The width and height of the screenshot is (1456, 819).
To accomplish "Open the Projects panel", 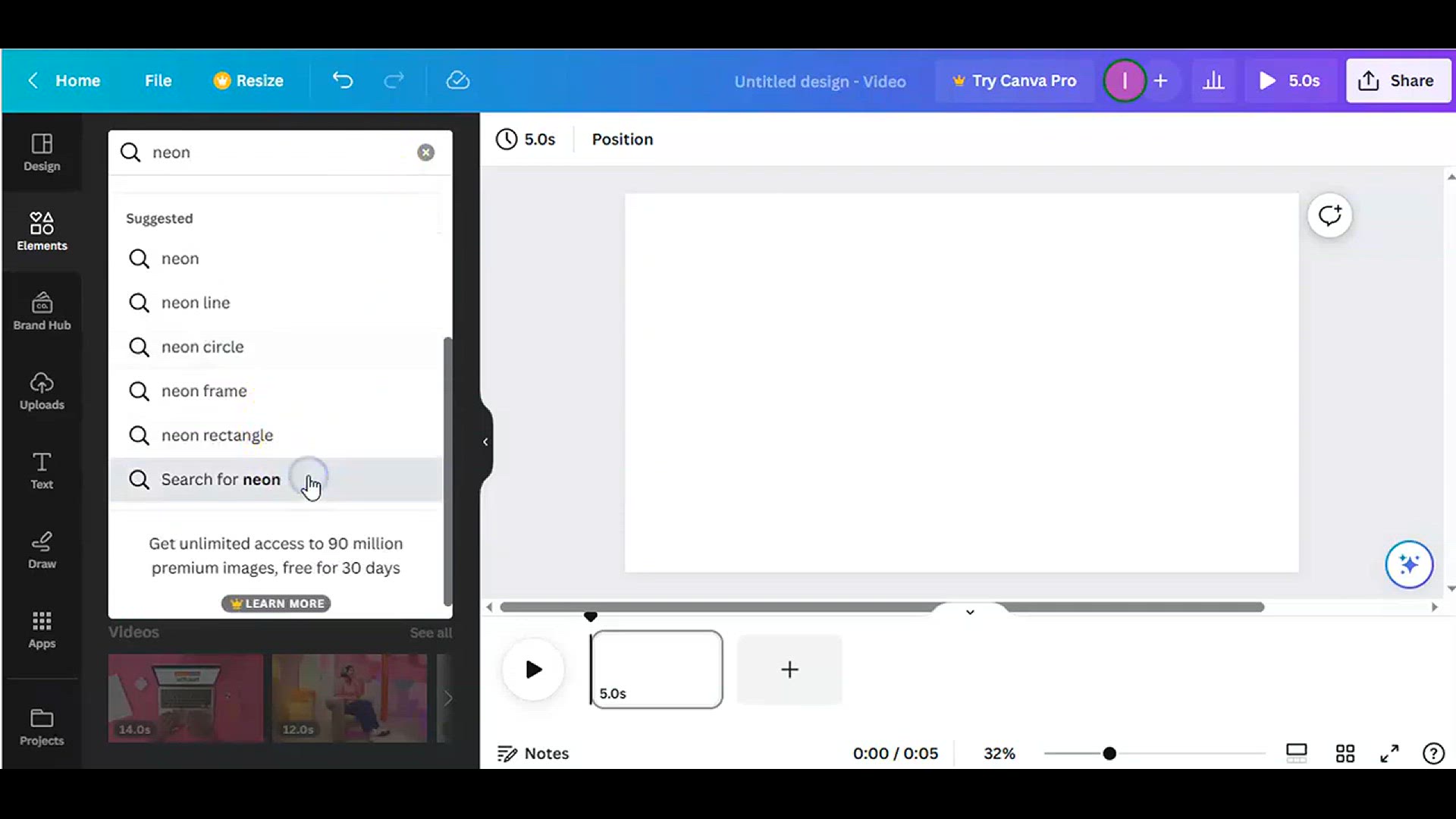I will pyautogui.click(x=42, y=726).
